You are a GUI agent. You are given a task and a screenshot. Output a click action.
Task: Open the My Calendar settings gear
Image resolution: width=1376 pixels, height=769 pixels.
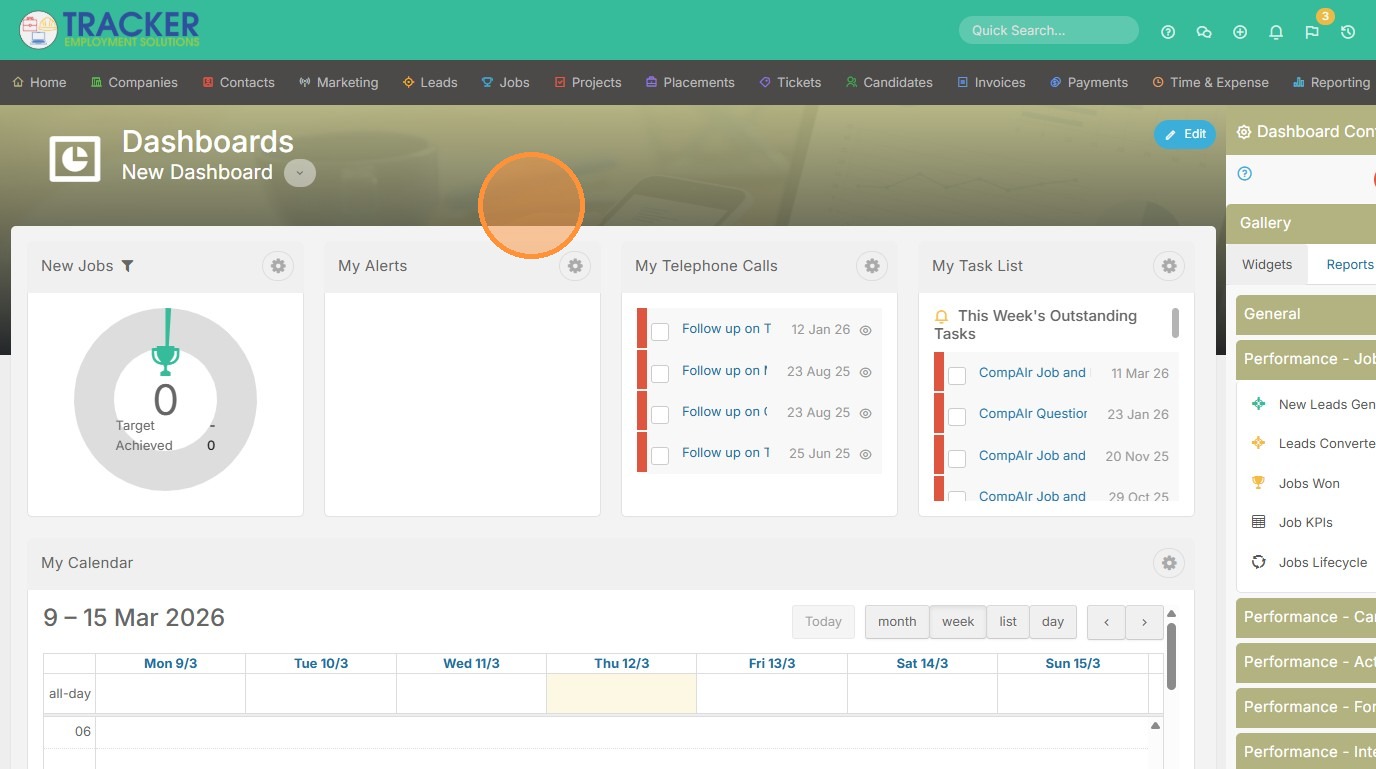pyautogui.click(x=1169, y=563)
